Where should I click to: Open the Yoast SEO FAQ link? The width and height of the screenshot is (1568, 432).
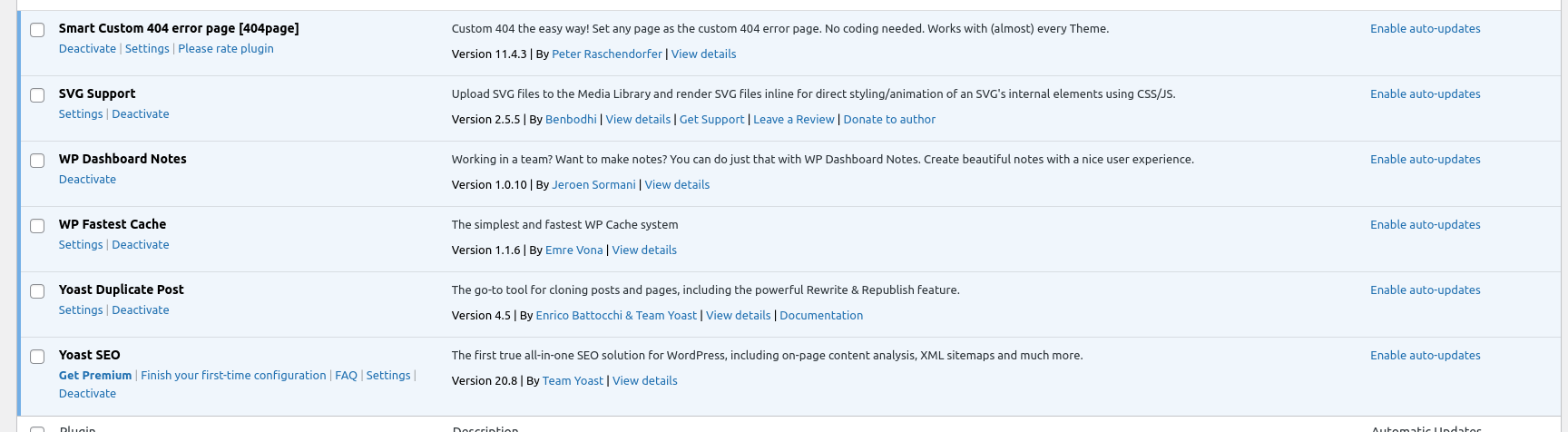coord(346,376)
